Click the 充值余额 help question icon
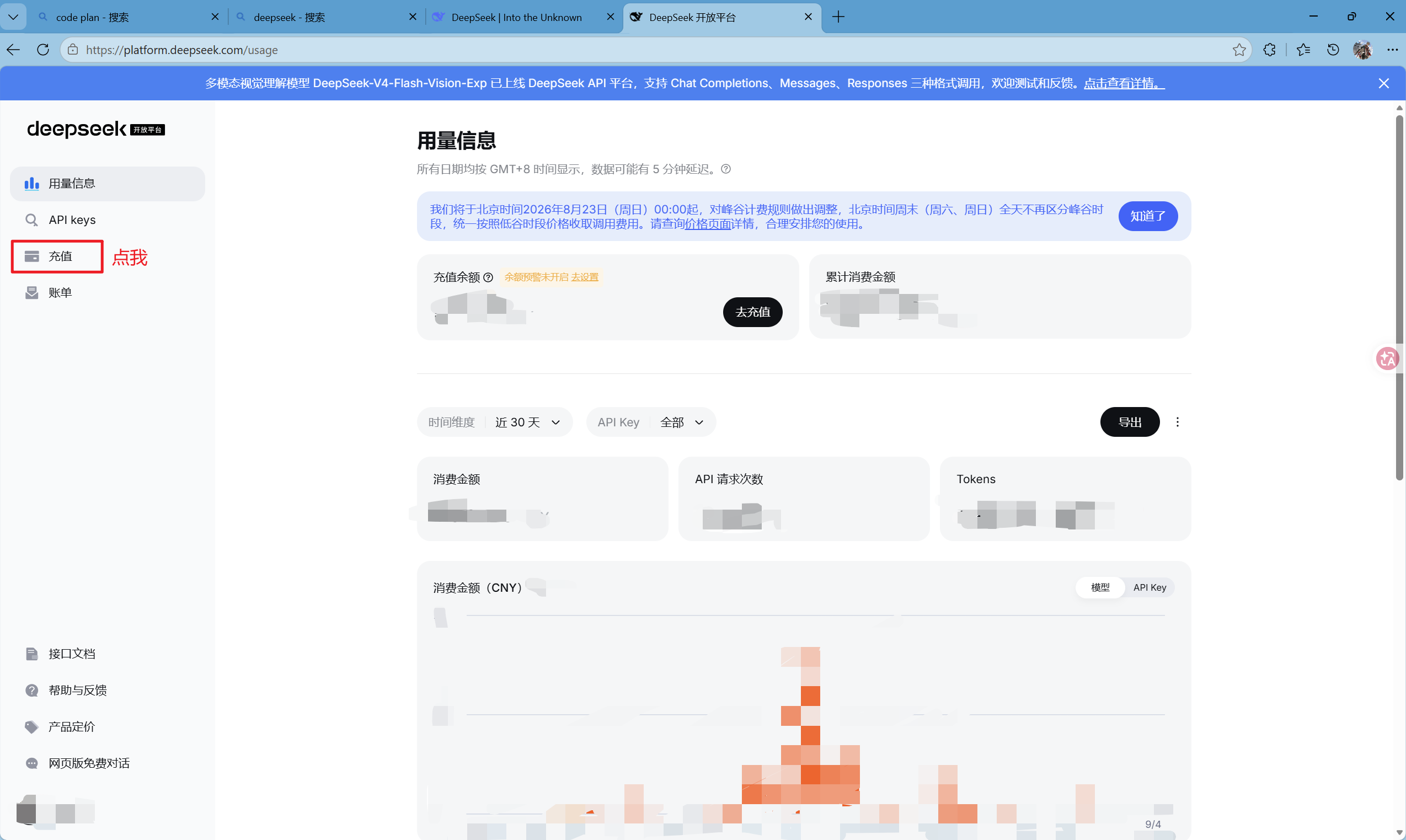Viewport: 1406px width, 840px height. click(x=488, y=277)
